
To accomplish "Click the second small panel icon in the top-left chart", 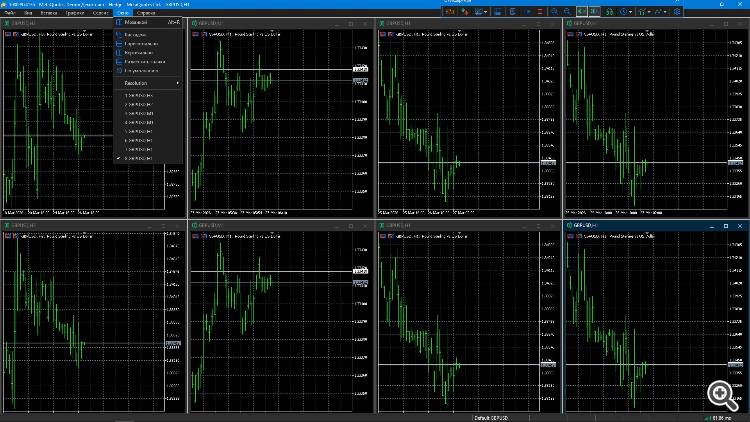I will tap(16, 34).
